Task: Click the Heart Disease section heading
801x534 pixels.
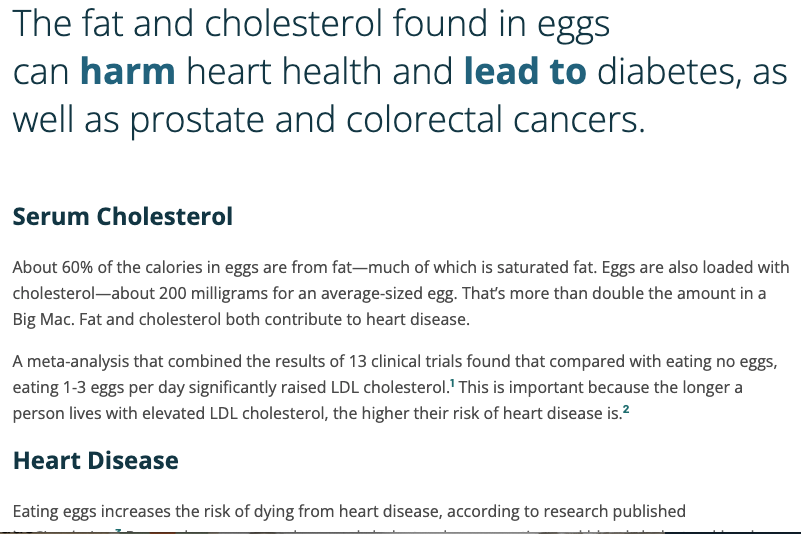Action: [95, 460]
